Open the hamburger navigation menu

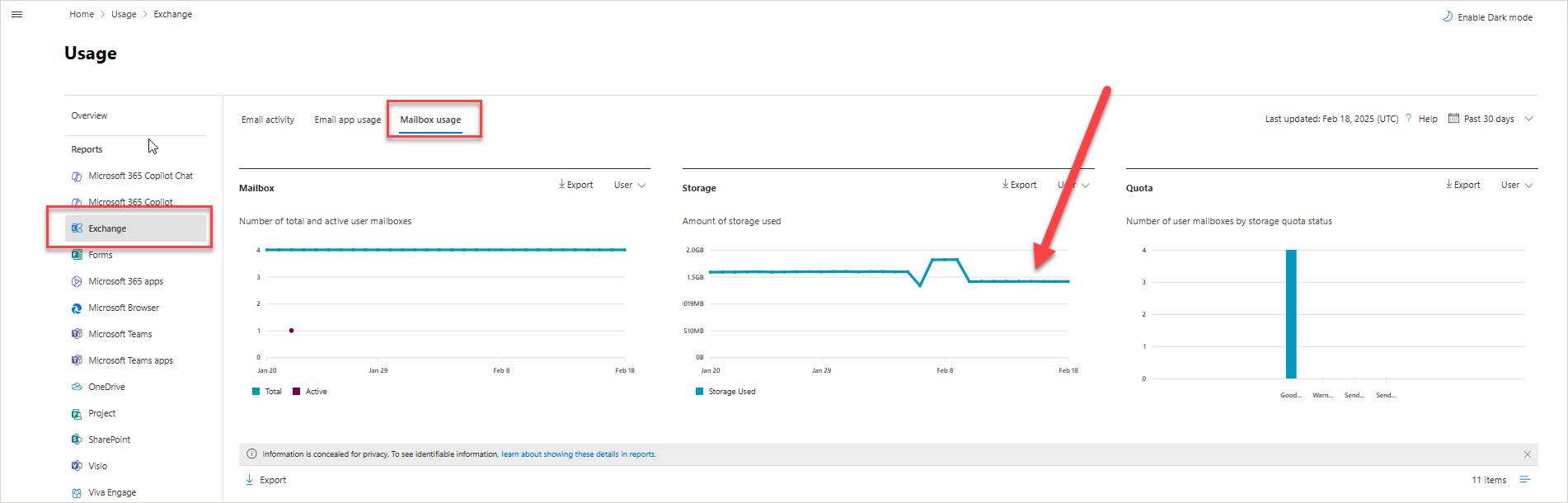click(16, 14)
